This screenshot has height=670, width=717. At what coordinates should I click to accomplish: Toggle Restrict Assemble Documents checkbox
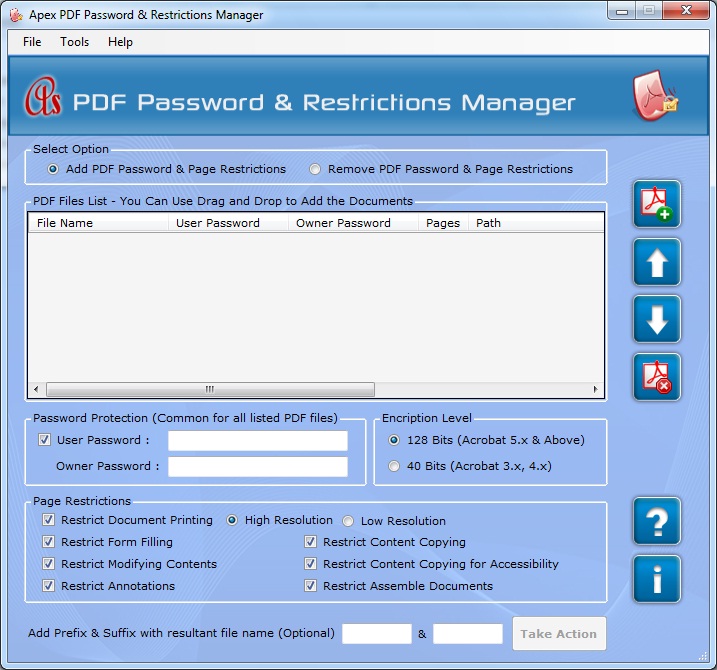click(310, 586)
